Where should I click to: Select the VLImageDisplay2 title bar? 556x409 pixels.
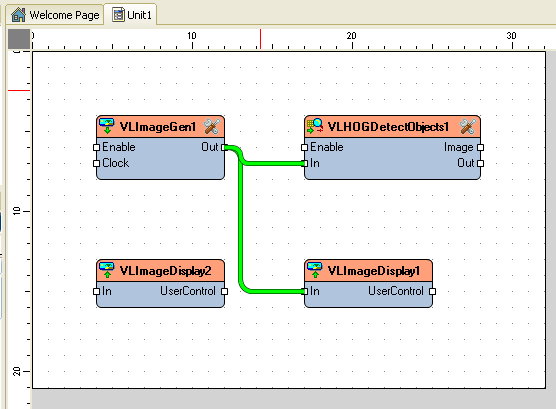[160, 270]
